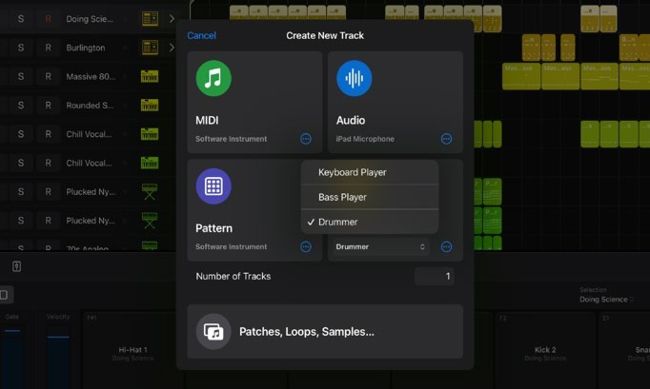Expand the Burlington track chevron
The image size is (650, 389).
click(172, 48)
